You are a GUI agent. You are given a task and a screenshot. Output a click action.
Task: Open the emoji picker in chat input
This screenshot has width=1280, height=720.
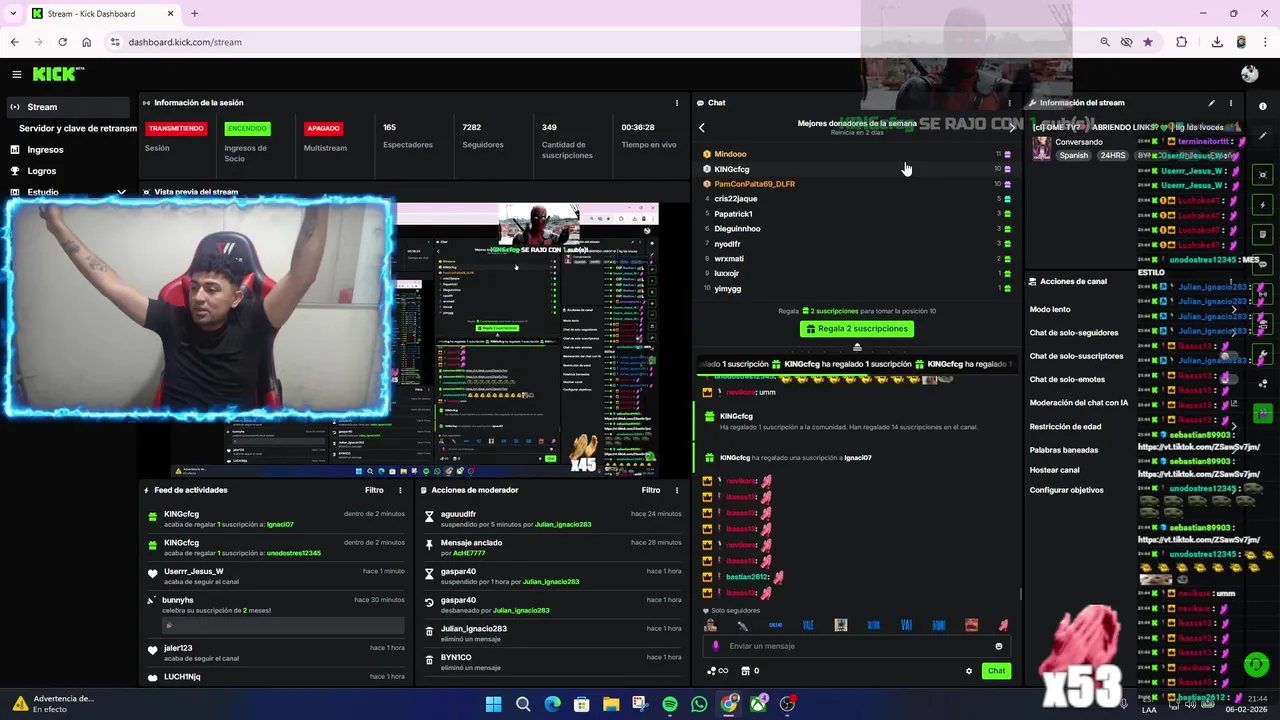[x=998, y=646]
